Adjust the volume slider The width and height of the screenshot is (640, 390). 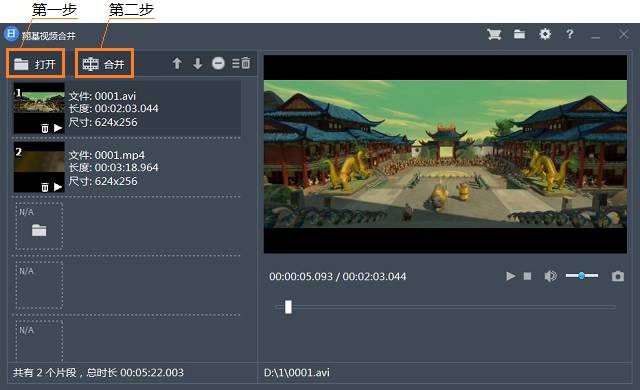(x=582, y=276)
